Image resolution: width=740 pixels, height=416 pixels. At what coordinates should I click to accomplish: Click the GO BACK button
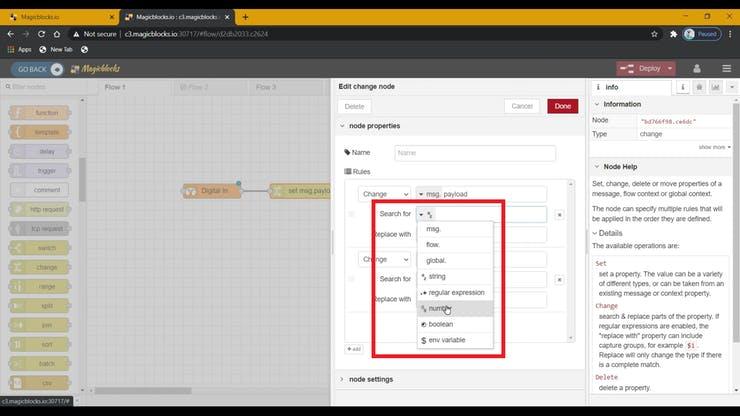coord(37,69)
